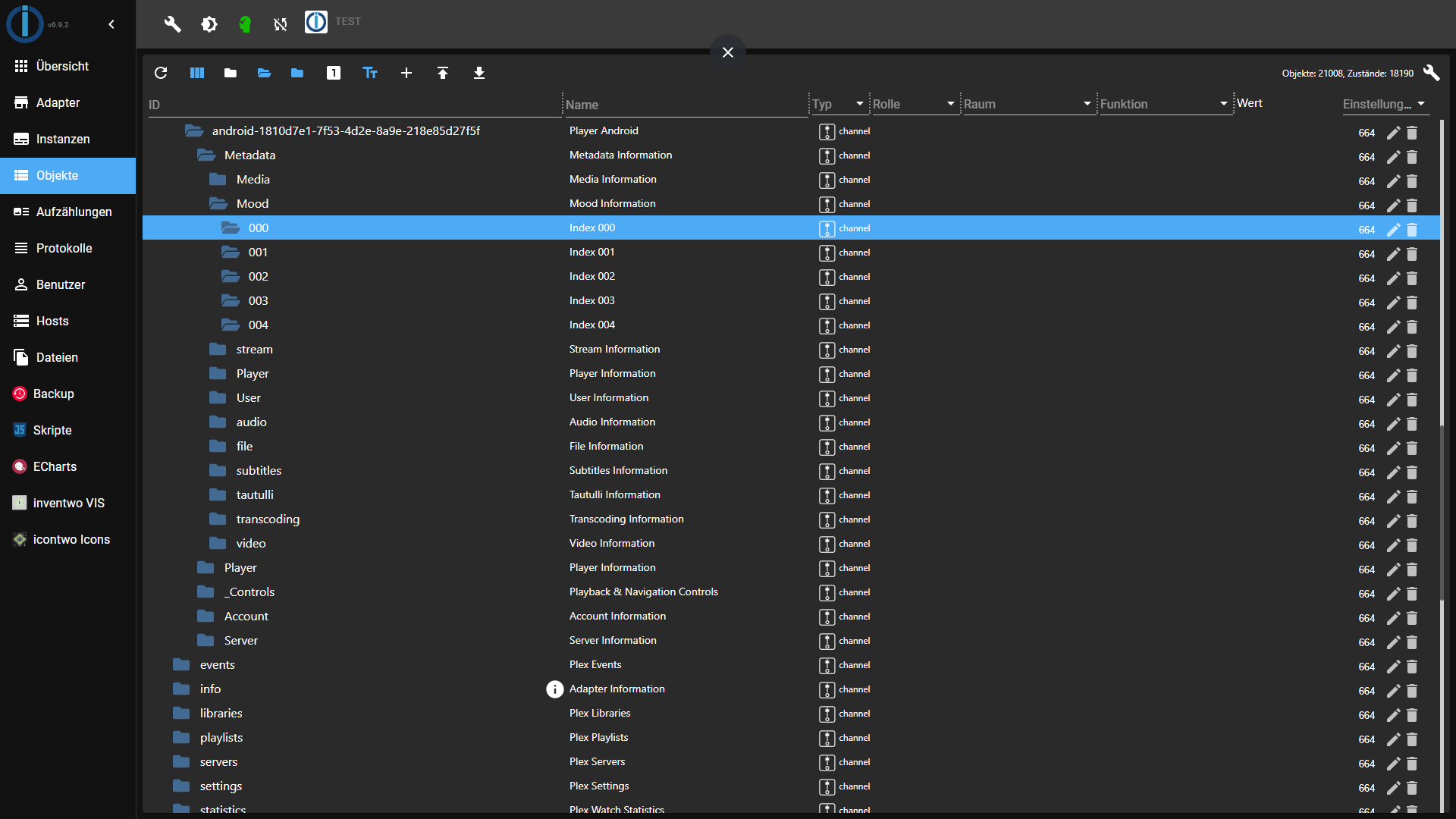Collapse the Mood folder
Image resolution: width=1456 pixels, height=819 pixels.
pos(218,203)
